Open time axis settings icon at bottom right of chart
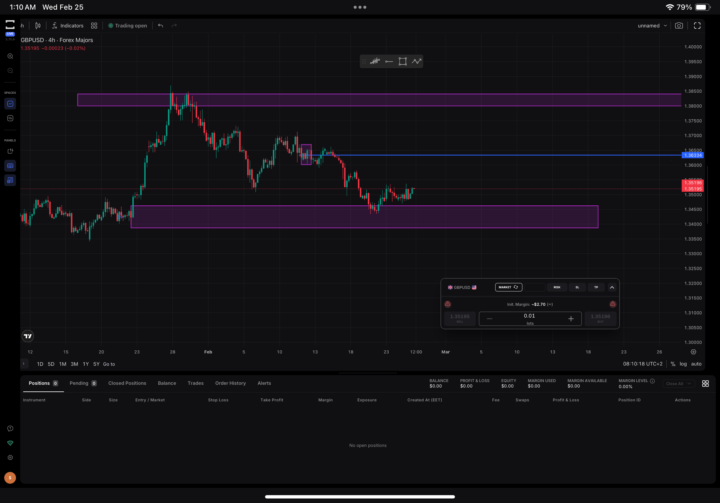Screen dimensions: 720x503 pyautogui.click(x=693, y=352)
